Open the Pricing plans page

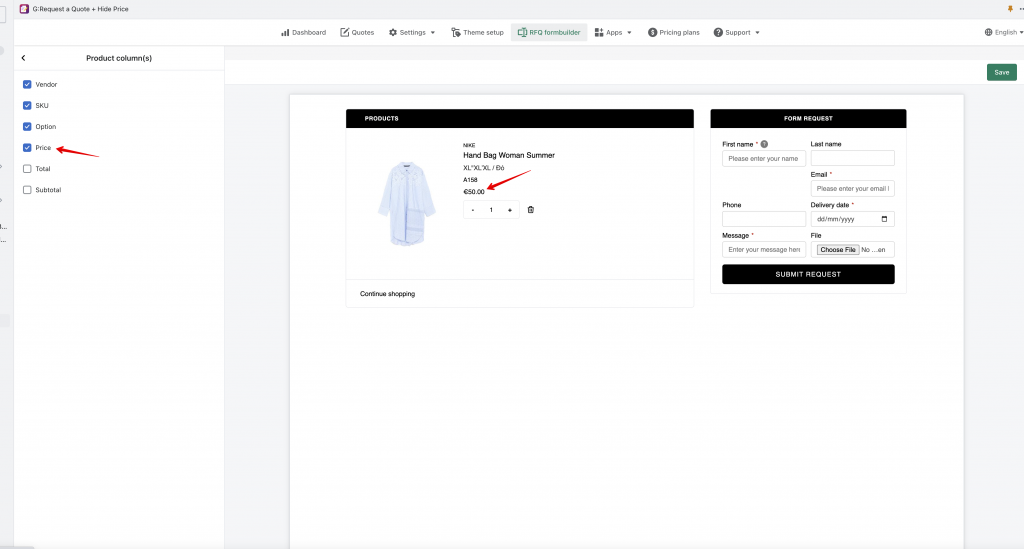click(x=673, y=33)
